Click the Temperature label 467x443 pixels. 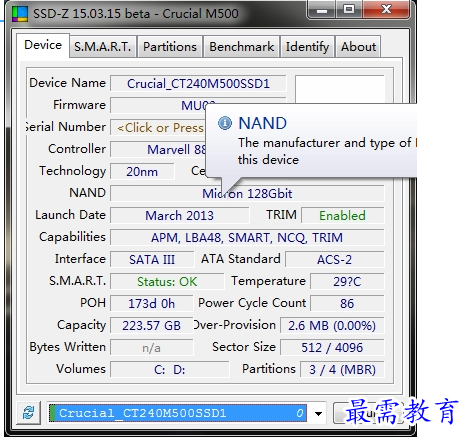(268, 281)
